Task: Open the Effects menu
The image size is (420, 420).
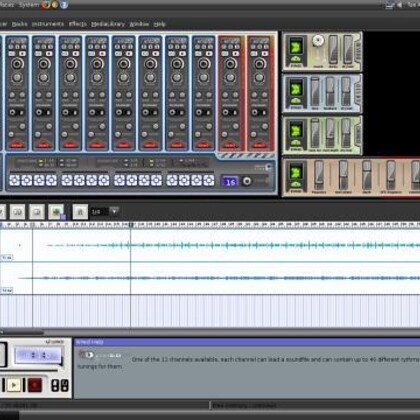Action: coord(78,24)
